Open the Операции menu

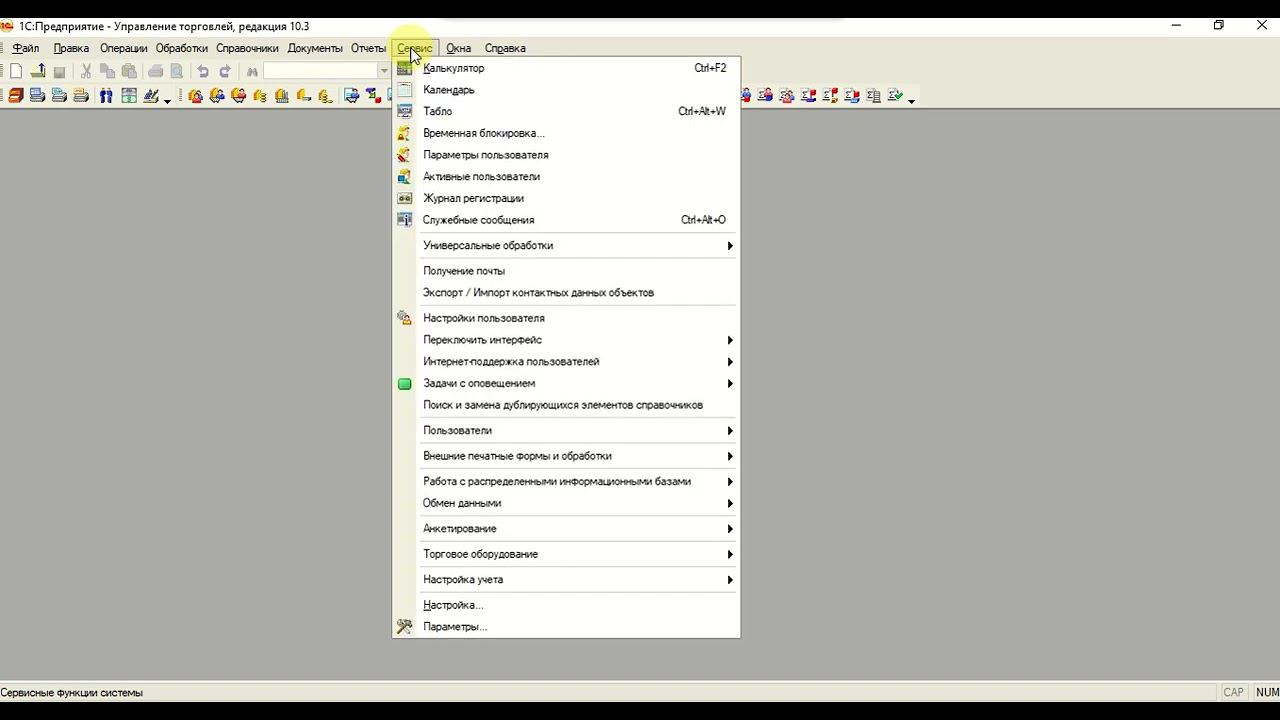tap(123, 48)
